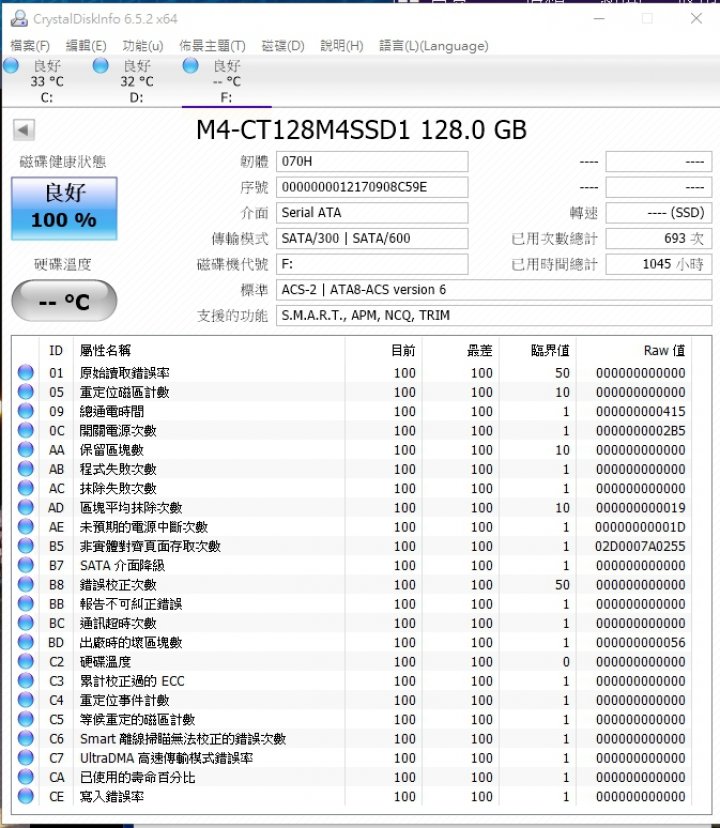Click the power on count field 693 次
This screenshot has width=720, height=828.
click(x=659, y=238)
